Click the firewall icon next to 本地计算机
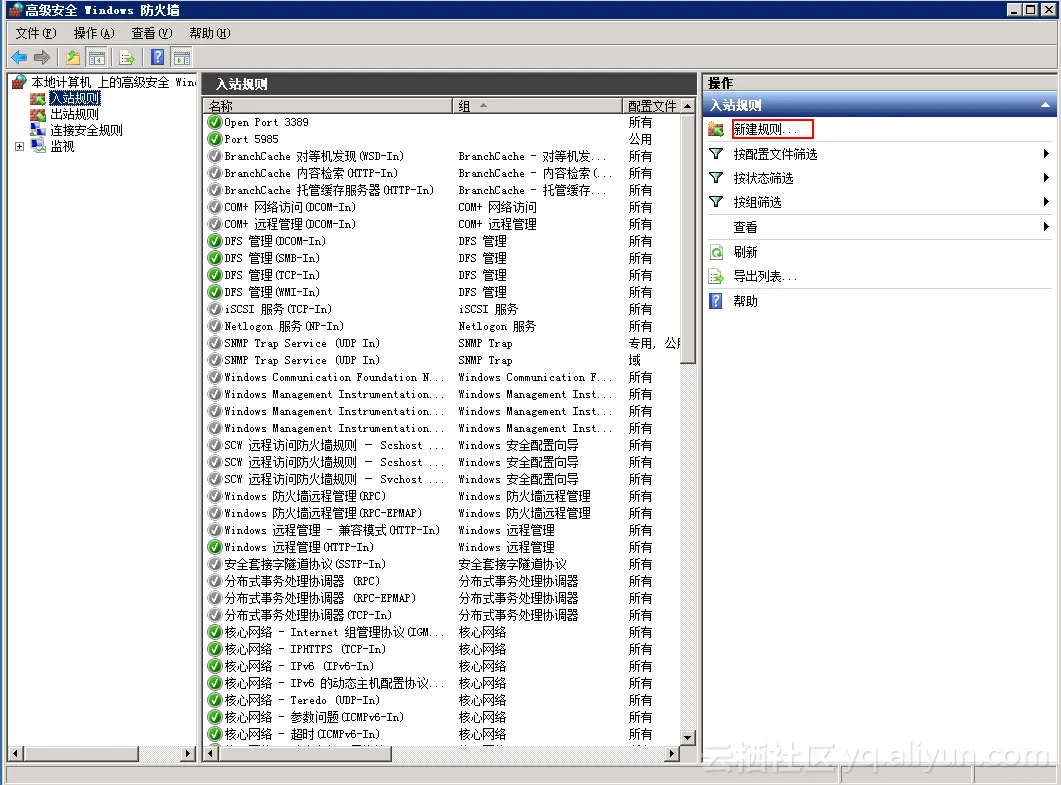 pos(20,82)
